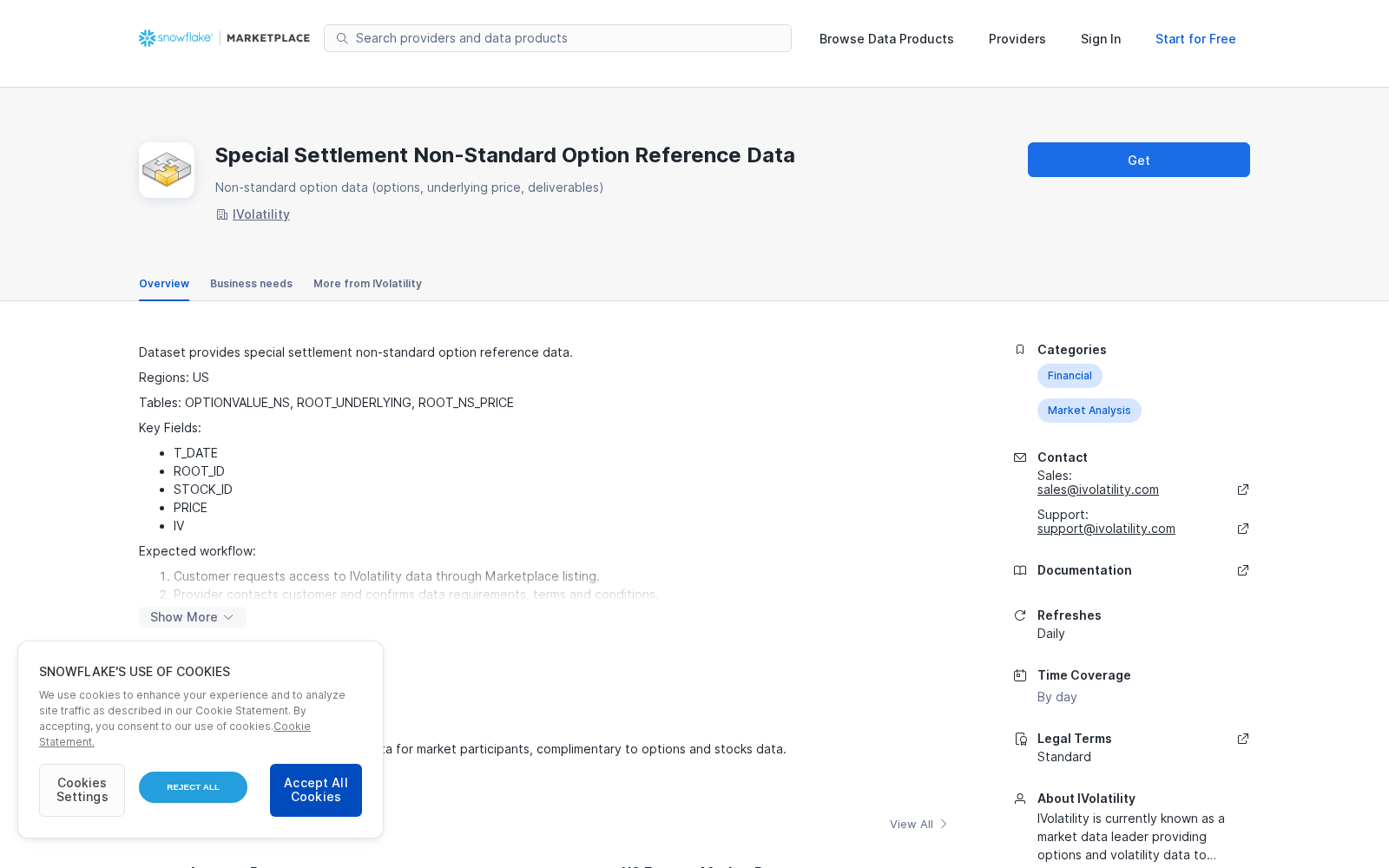Open external link icon for support email

click(x=1243, y=529)
